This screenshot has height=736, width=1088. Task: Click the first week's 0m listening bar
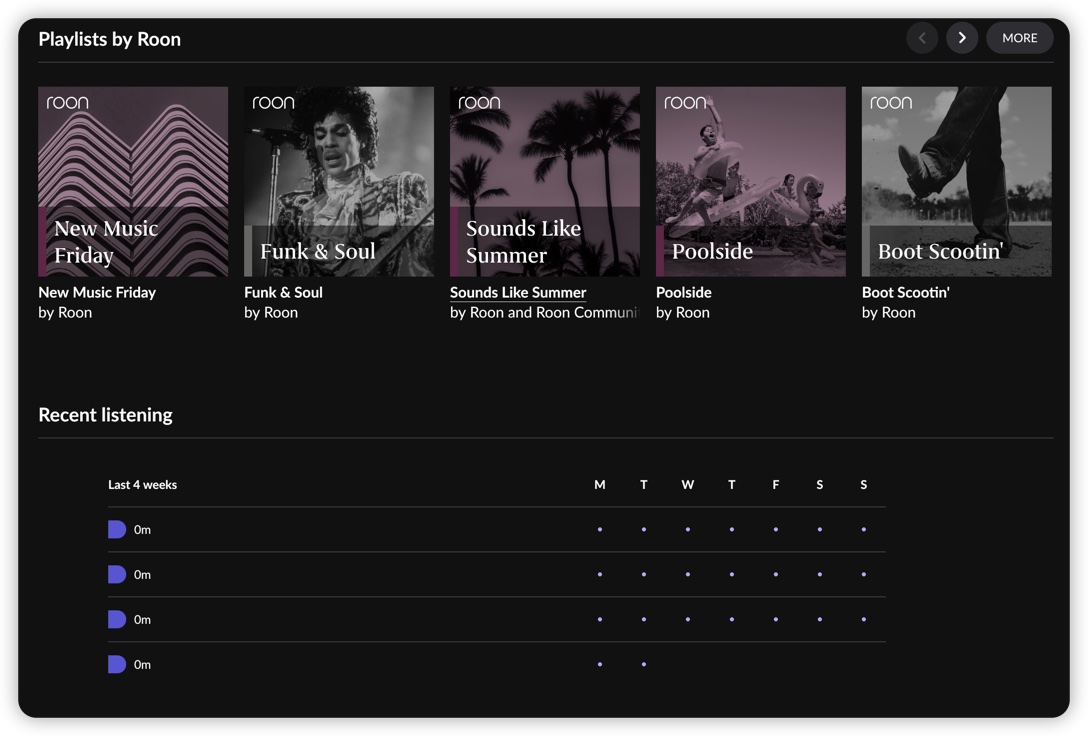(x=117, y=529)
